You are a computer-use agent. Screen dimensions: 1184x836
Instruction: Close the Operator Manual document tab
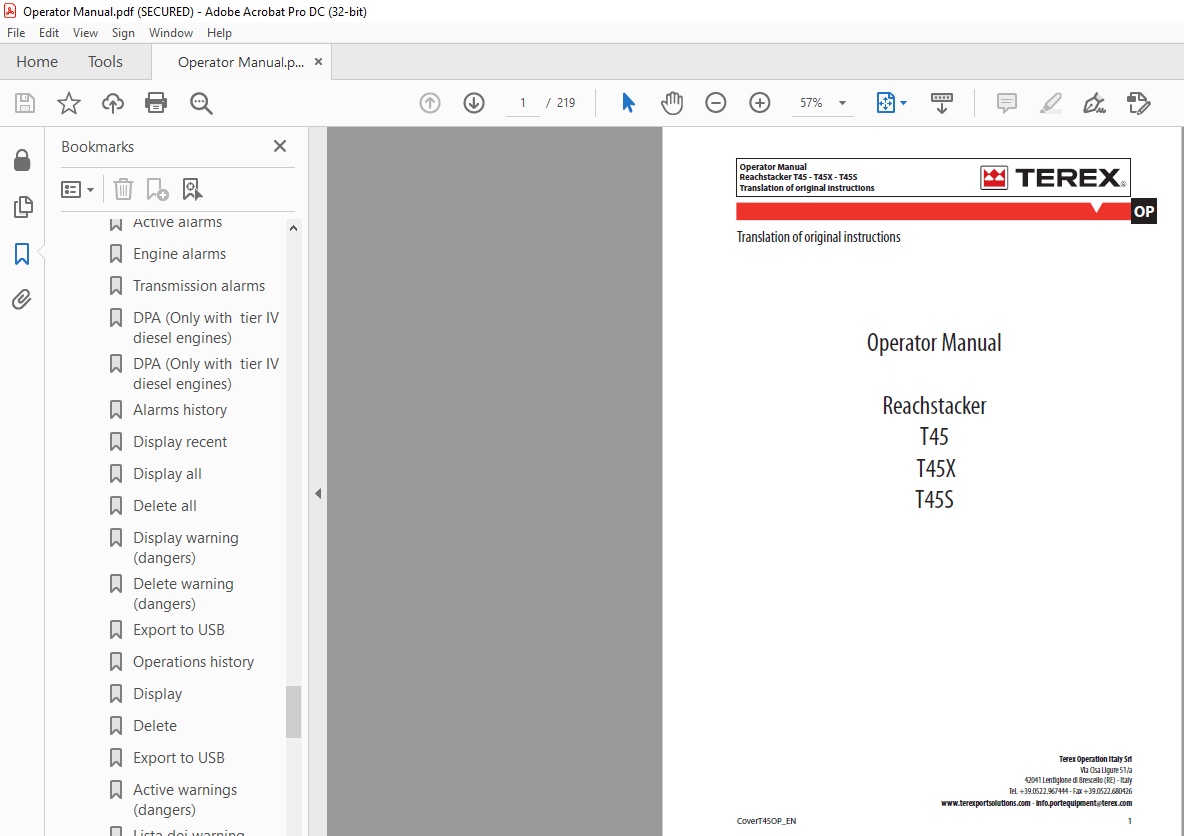point(319,62)
